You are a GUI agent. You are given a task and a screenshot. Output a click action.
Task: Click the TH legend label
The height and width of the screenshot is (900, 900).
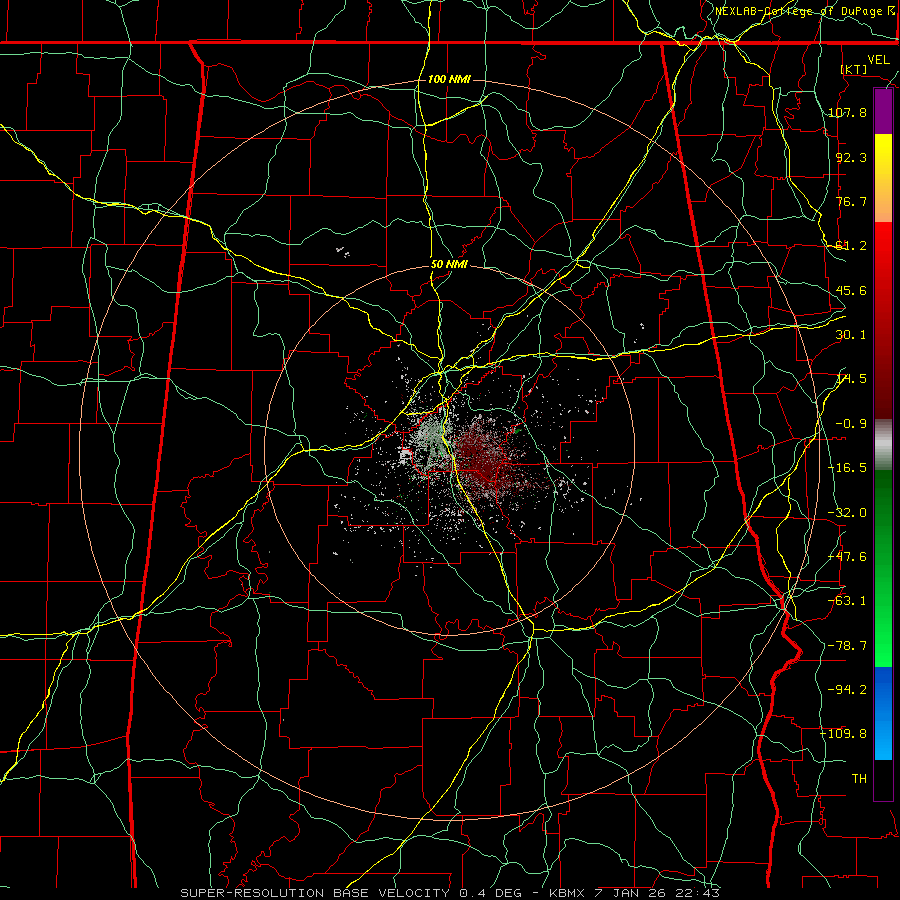click(859, 779)
